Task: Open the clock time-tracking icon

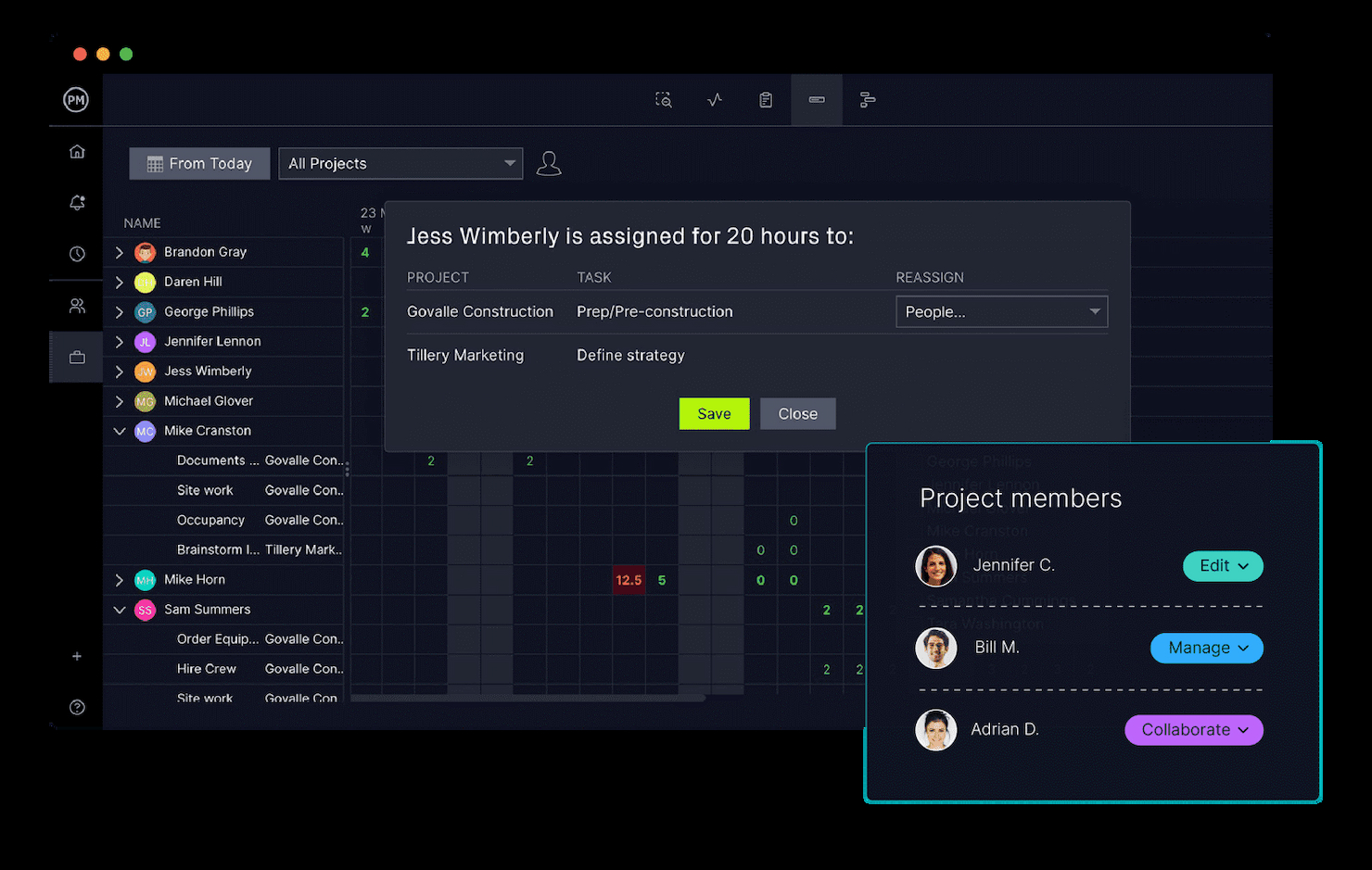Action: point(77,253)
